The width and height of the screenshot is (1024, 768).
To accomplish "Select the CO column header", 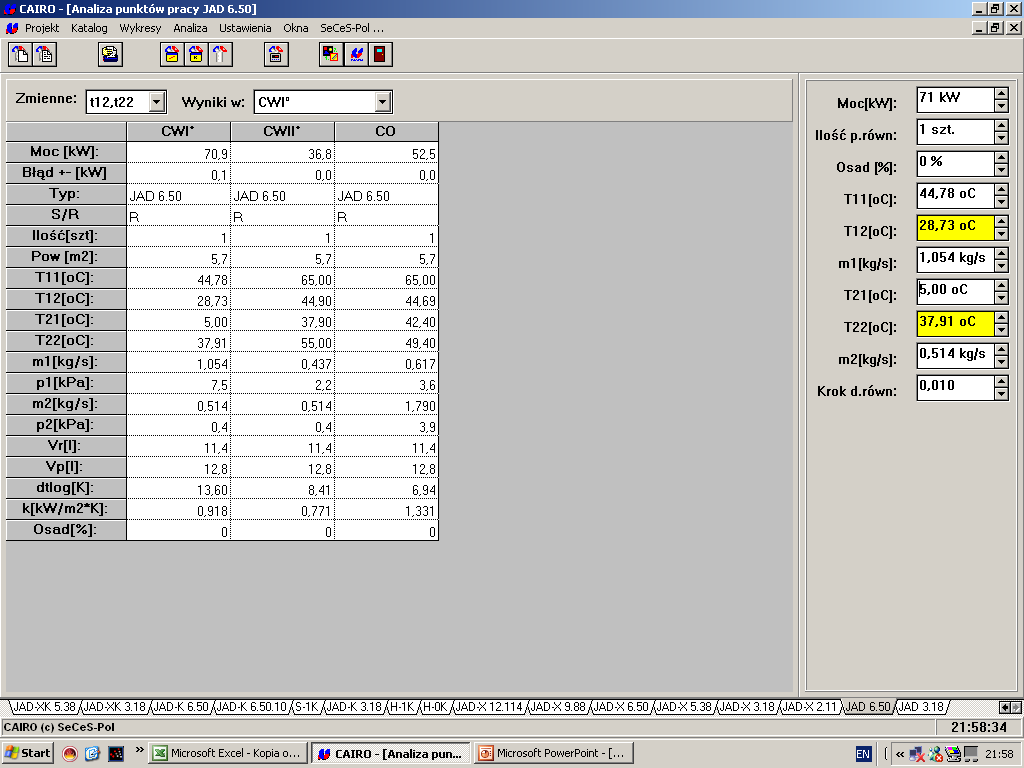I will [x=386, y=131].
